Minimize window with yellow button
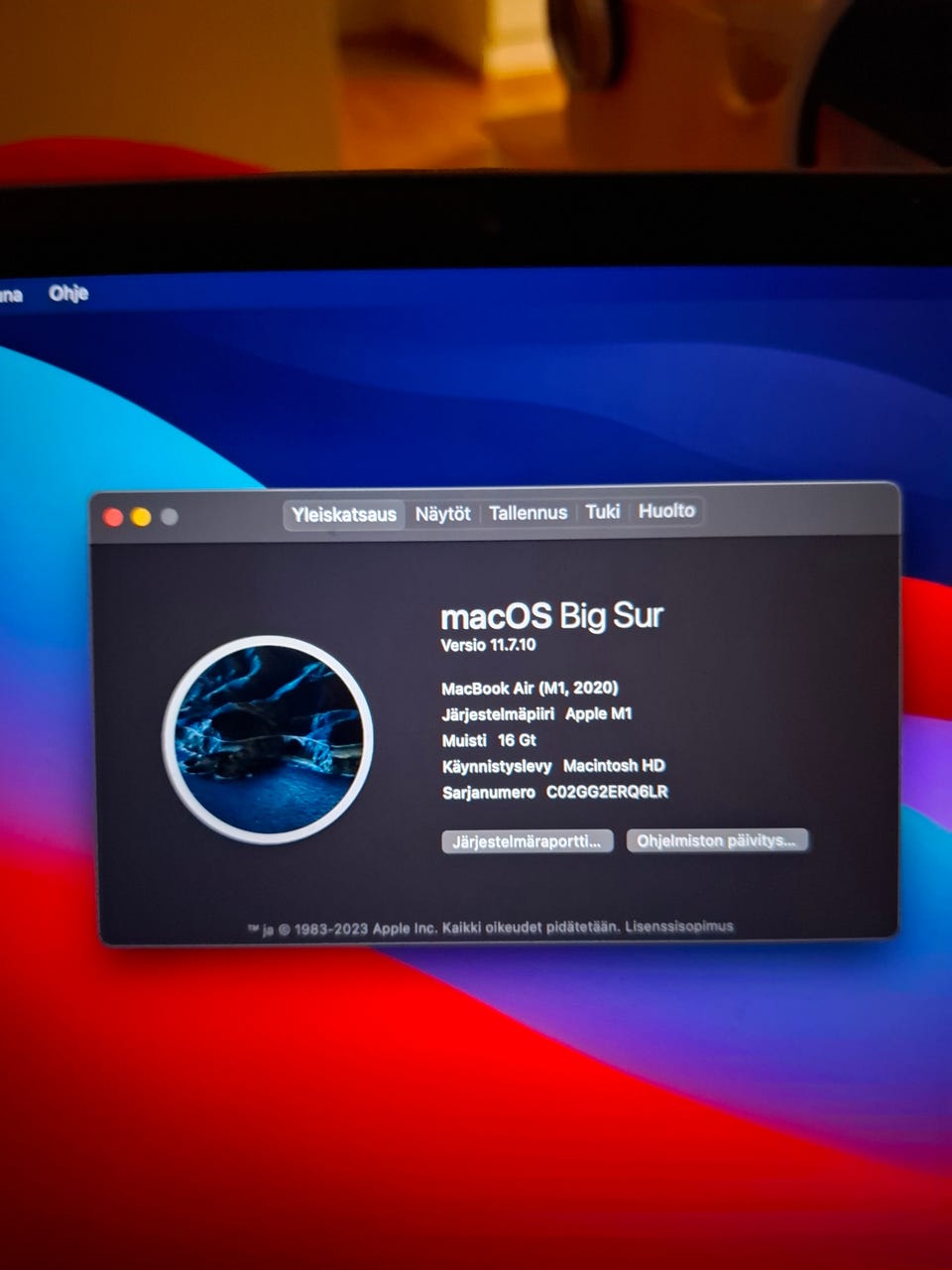This screenshot has height=1270, width=952. pos(141,517)
